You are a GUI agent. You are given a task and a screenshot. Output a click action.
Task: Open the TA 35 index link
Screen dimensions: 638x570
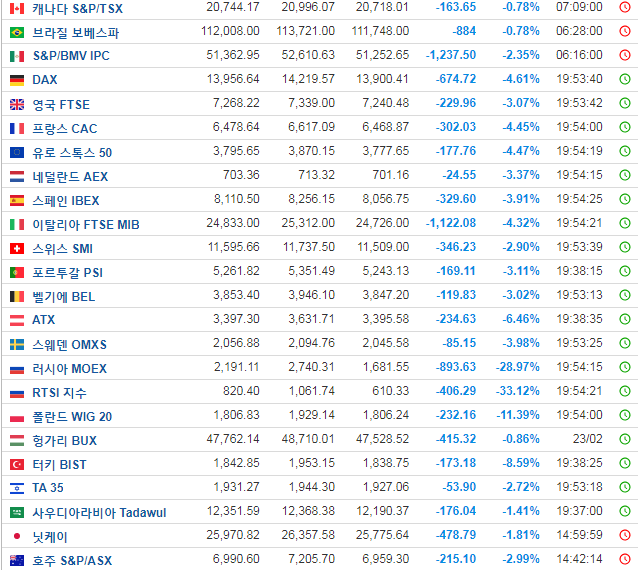tap(48, 487)
